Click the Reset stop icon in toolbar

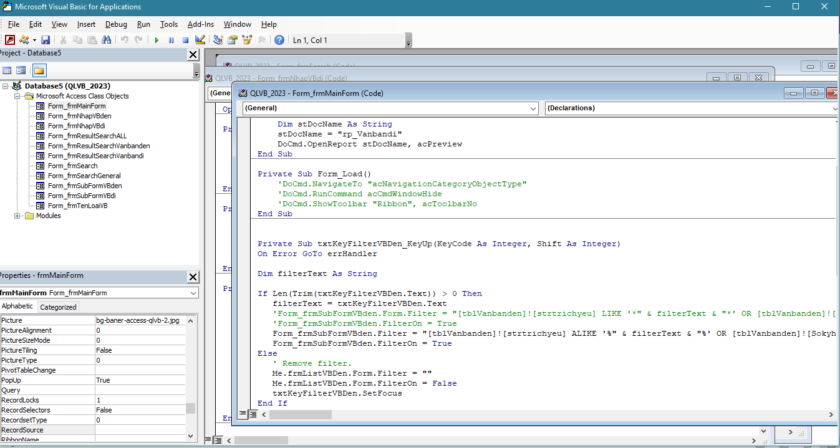[x=185, y=40]
